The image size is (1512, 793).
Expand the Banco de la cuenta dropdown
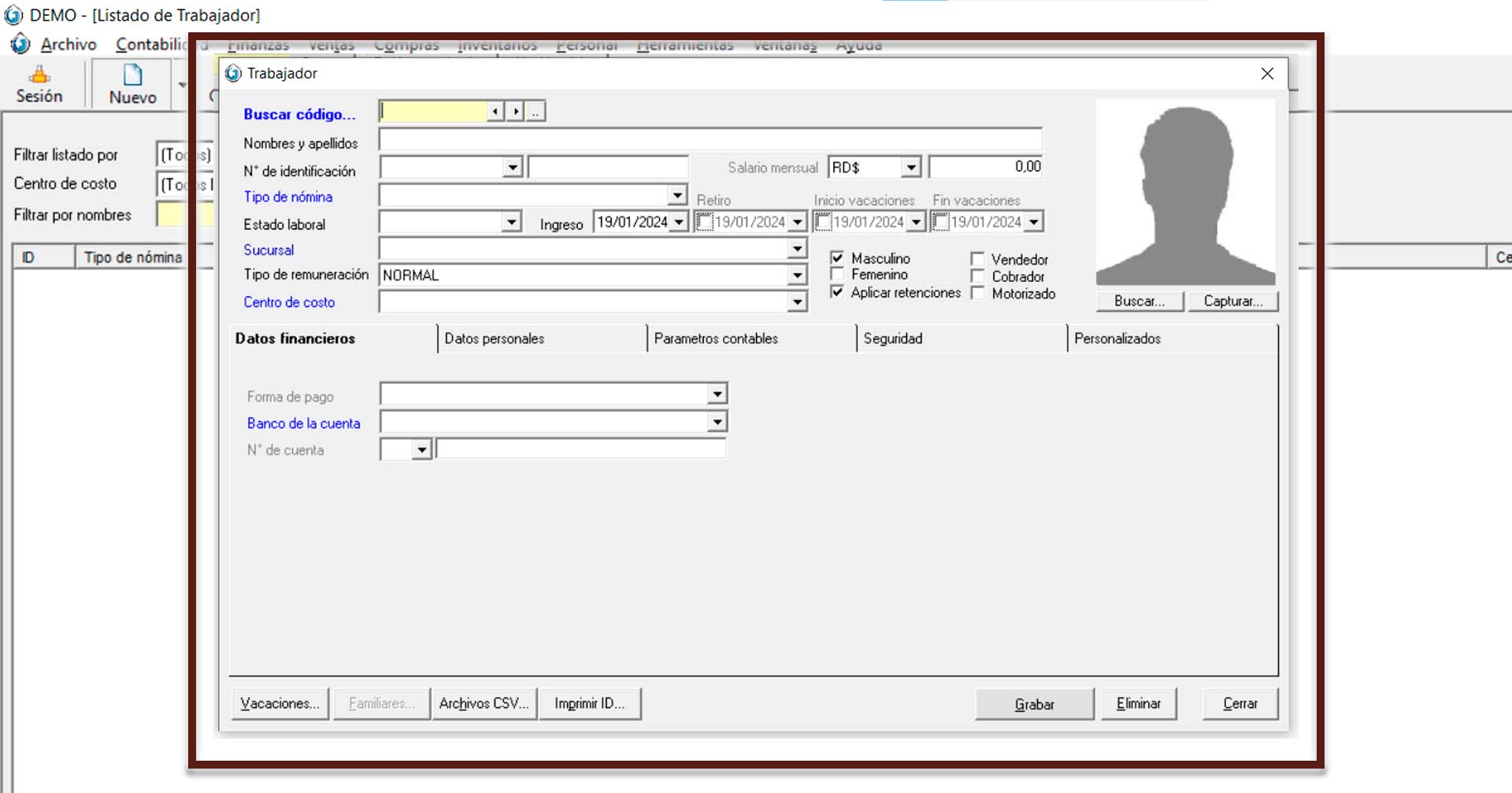point(717,423)
